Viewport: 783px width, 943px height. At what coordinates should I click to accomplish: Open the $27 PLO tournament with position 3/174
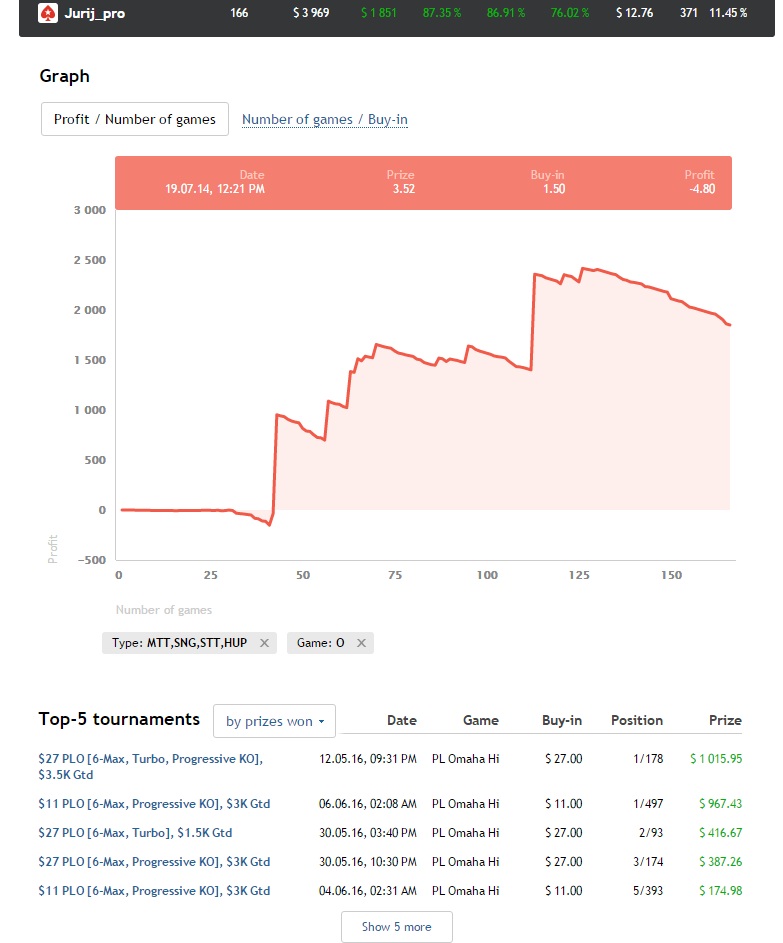[154, 862]
